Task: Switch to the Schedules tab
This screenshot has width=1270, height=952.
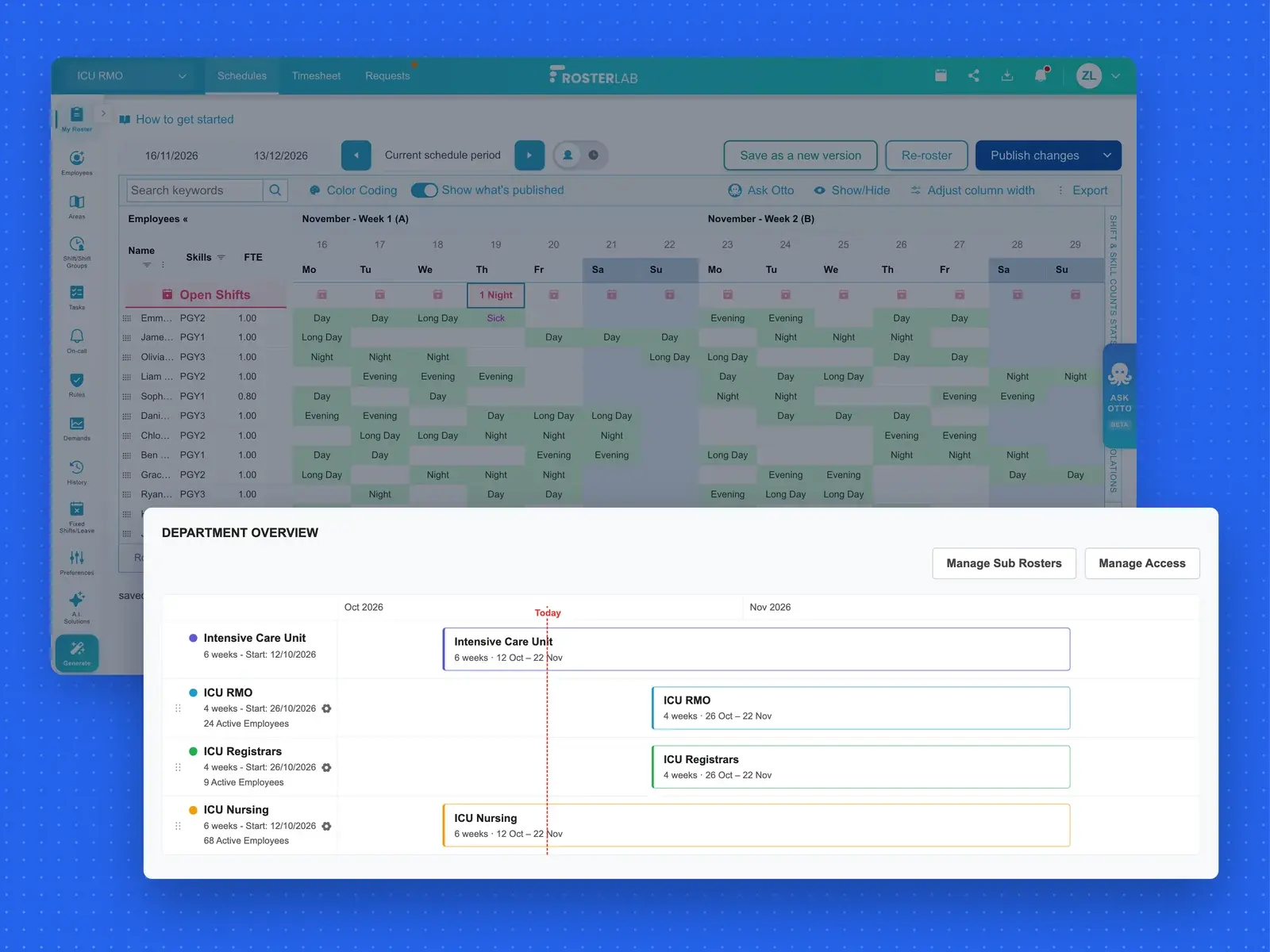Action: (242, 76)
